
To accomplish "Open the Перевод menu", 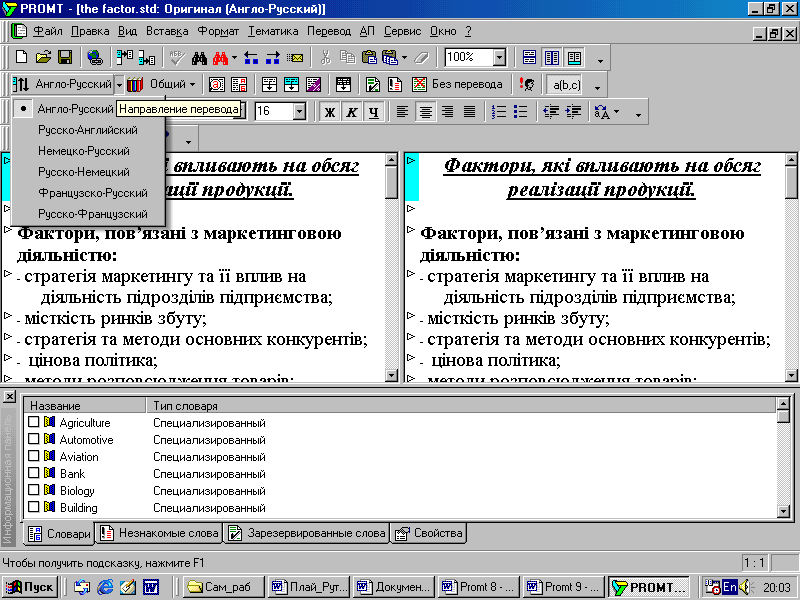I will [x=329, y=31].
